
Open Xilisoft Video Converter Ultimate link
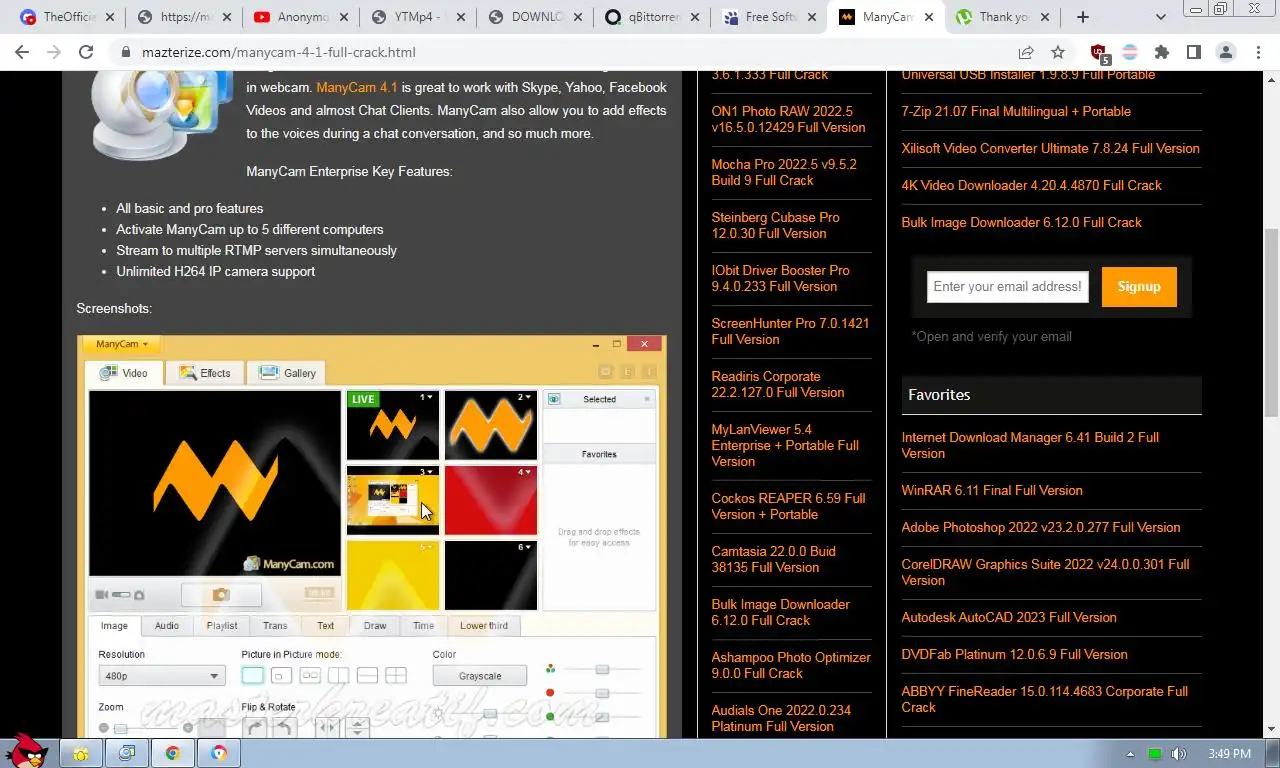click(1050, 148)
